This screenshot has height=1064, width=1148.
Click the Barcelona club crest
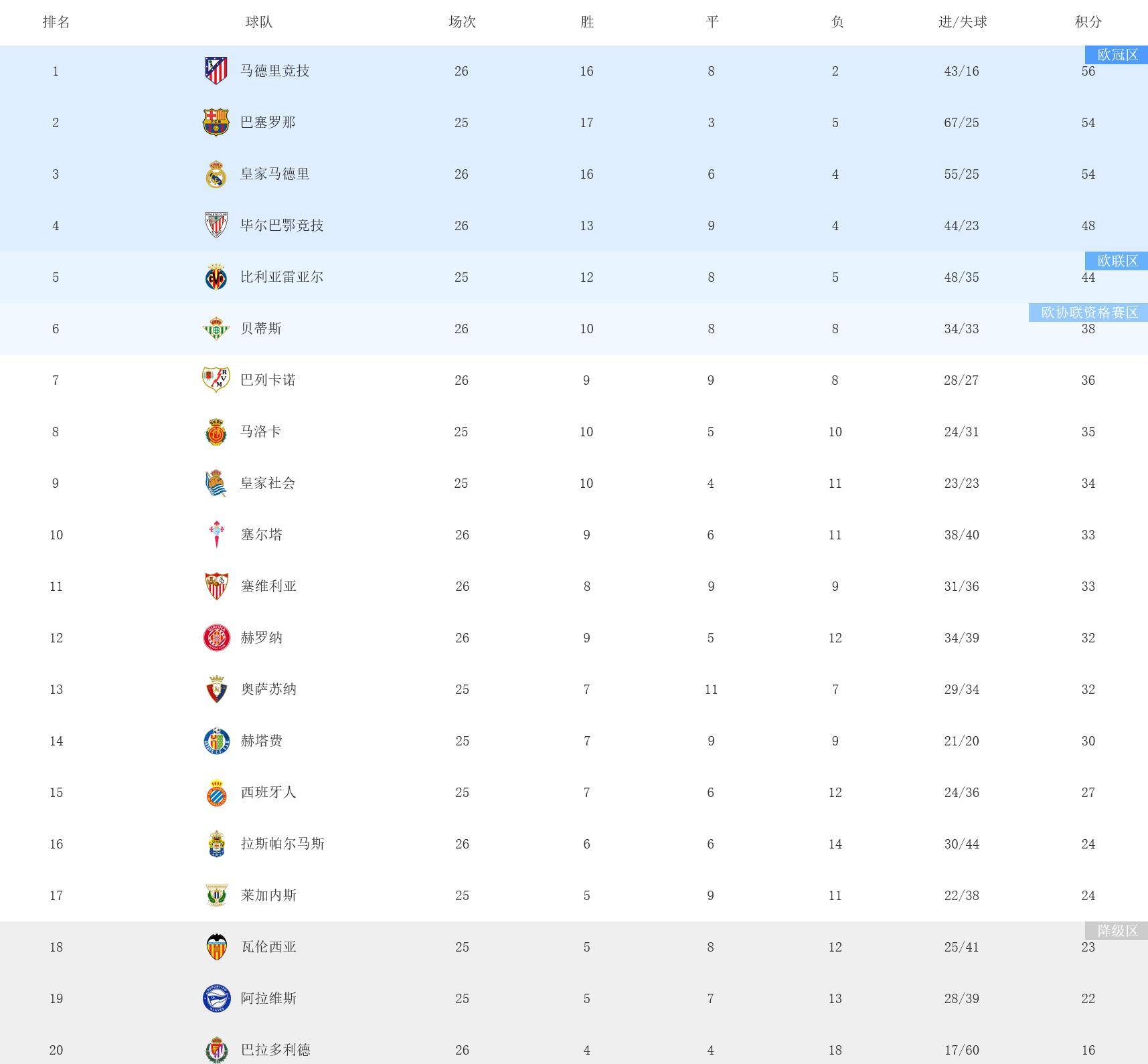pos(216,122)
